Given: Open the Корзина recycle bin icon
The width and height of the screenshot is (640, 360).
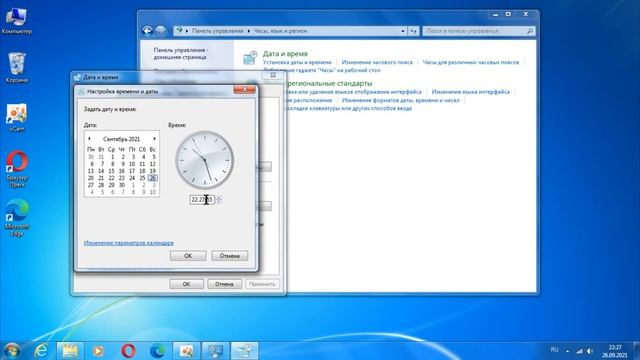Looking at the screenshot, I should 17,67.
